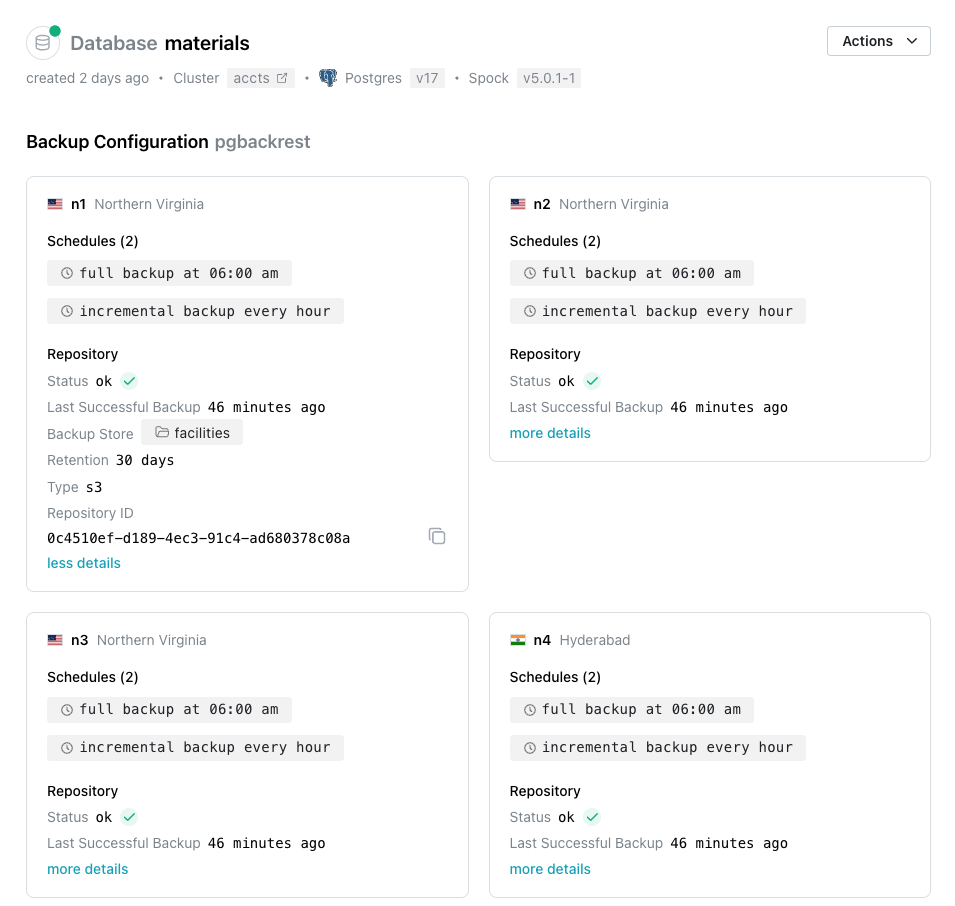Open the Actions dropdown menu

coord(879,41)
